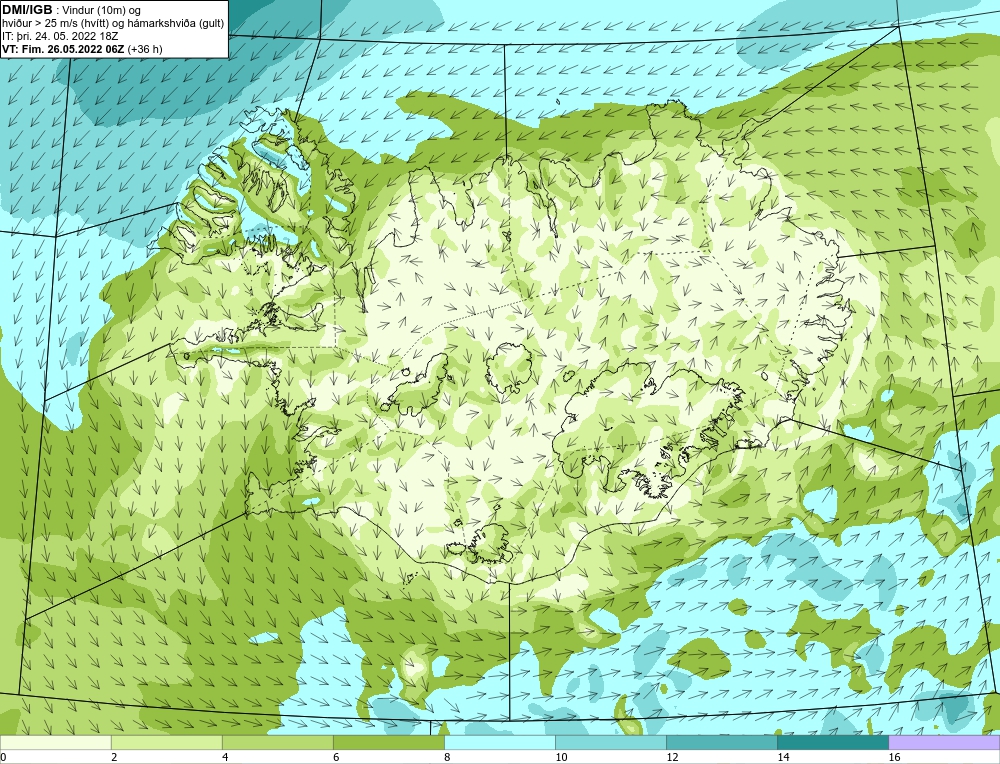Click the legend value label '8'
Screen dimensions: 1000x764
pos(447,757)
